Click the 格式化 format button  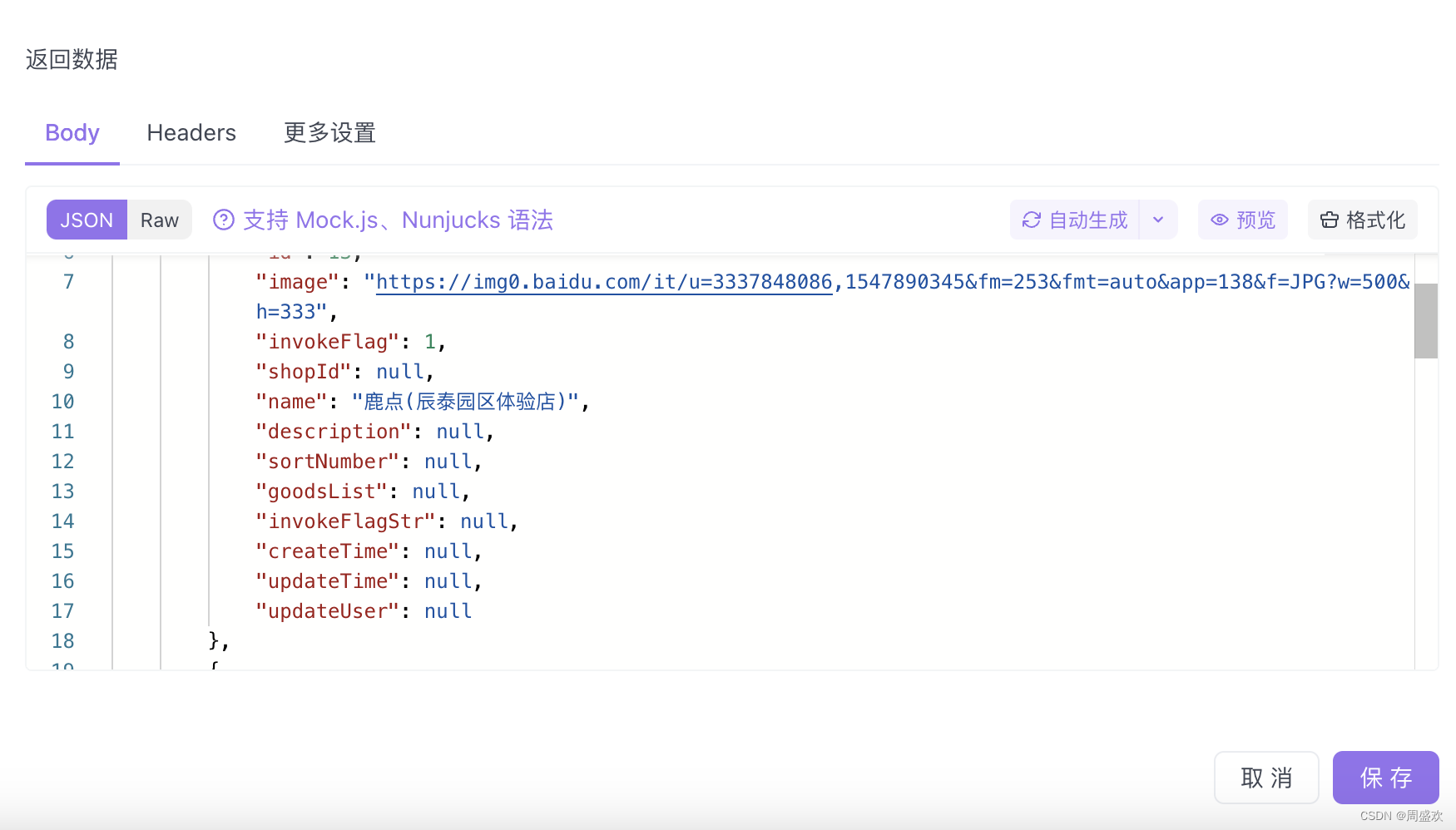[1363, 220]
